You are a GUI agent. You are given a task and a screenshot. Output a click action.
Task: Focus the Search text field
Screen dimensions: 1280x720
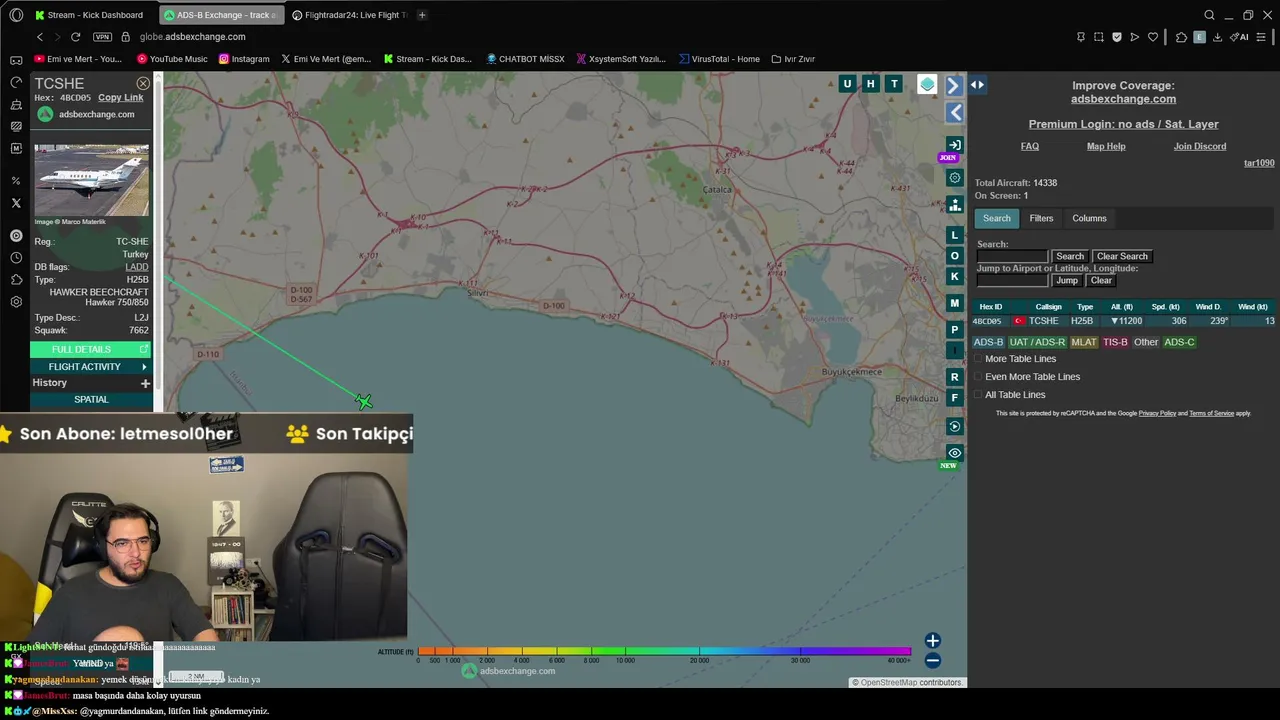(x=1012, y=257)
